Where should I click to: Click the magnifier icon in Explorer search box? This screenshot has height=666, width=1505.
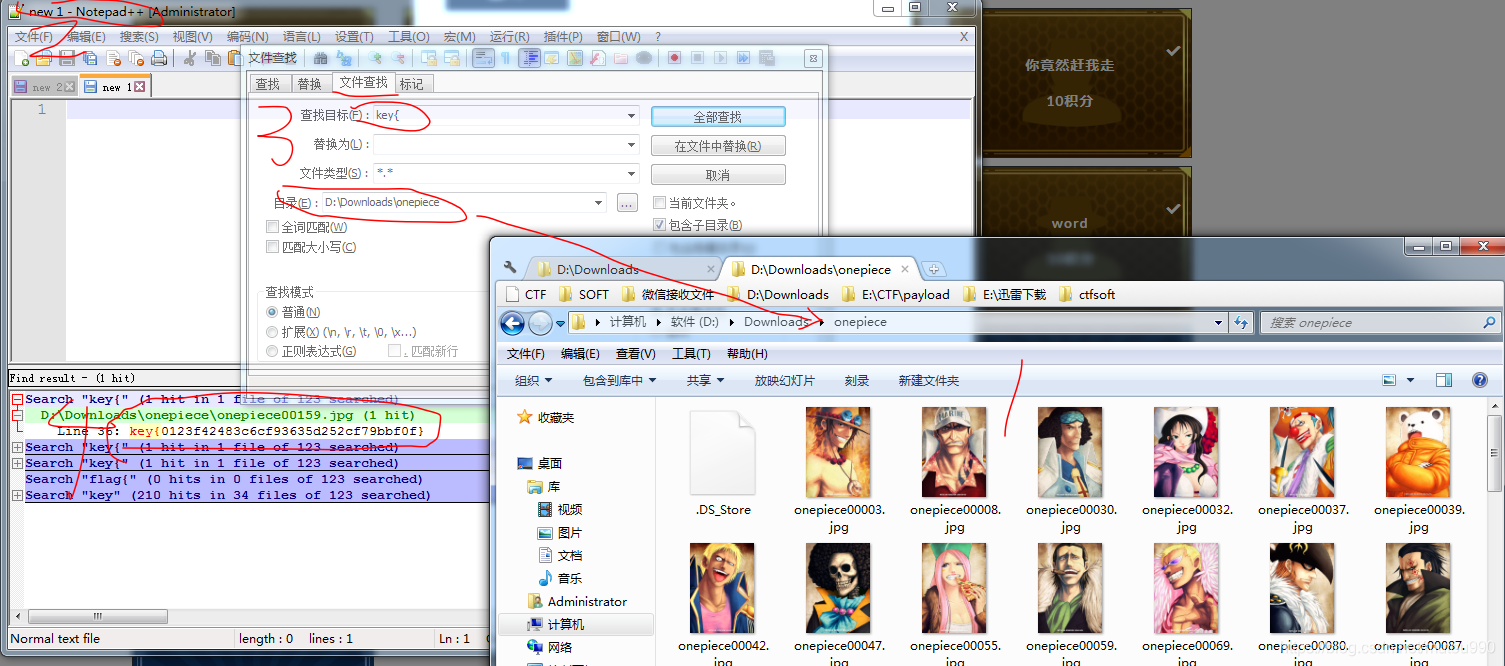[x=1489, y=322]
